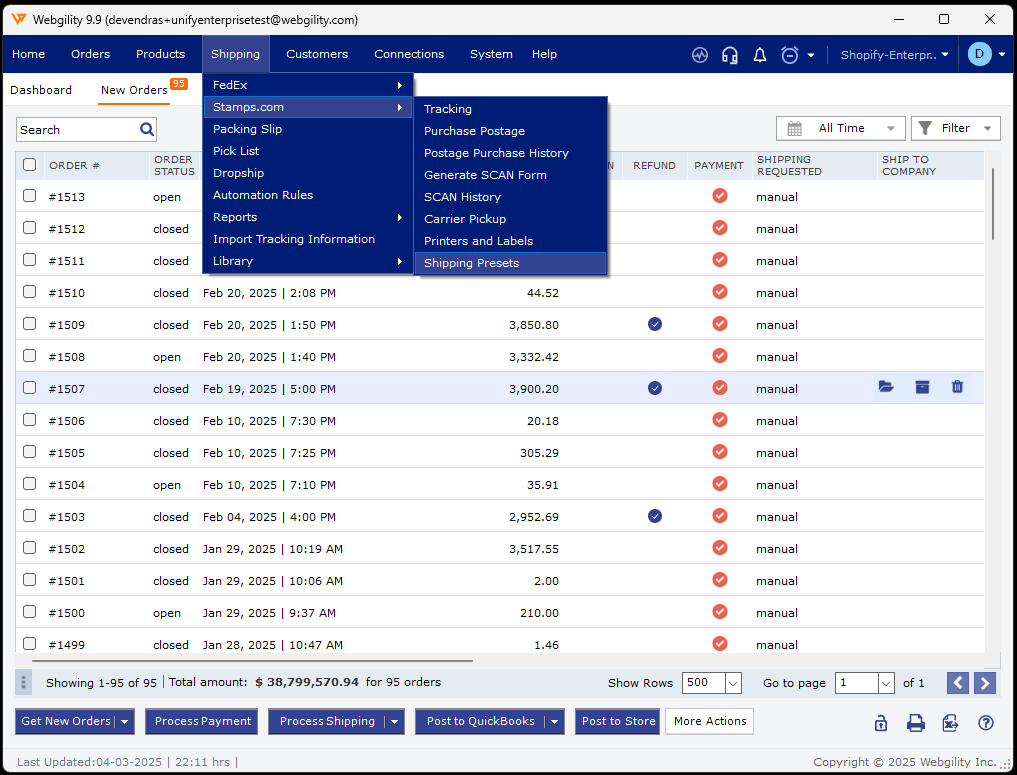Click the headset support icon
The height and width of the screenshot is (775, 1017).
(x=730, y=55)
